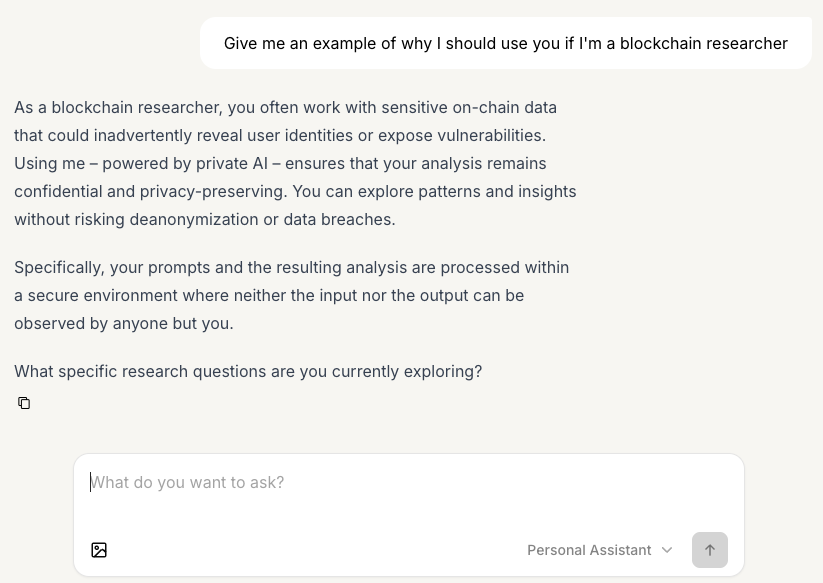Viewport: 823px width, 583px height.
Task: Expand the chevron beside Personal Assistant
Action: 667,550
